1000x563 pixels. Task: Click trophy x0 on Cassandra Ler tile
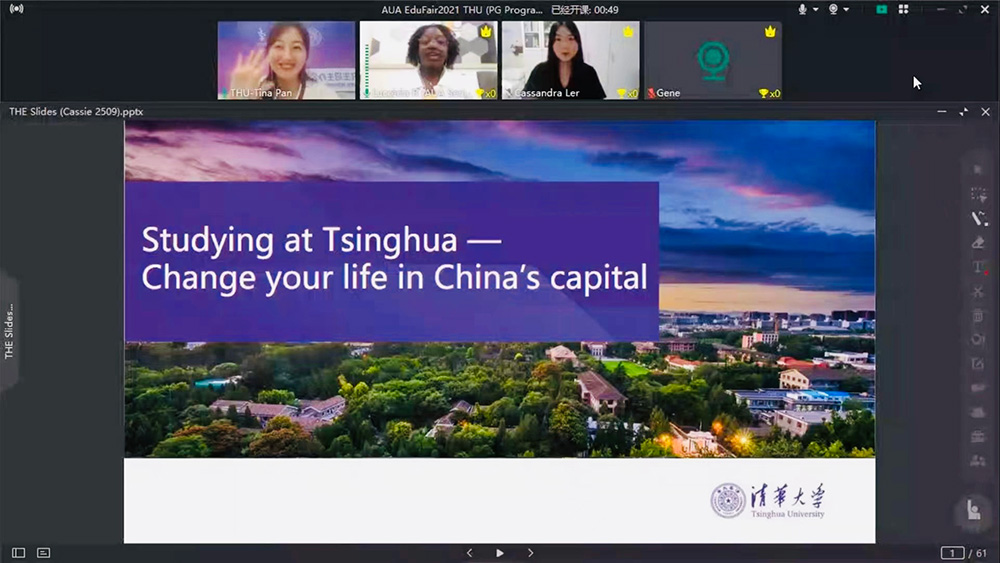click(x=627, y=93)
